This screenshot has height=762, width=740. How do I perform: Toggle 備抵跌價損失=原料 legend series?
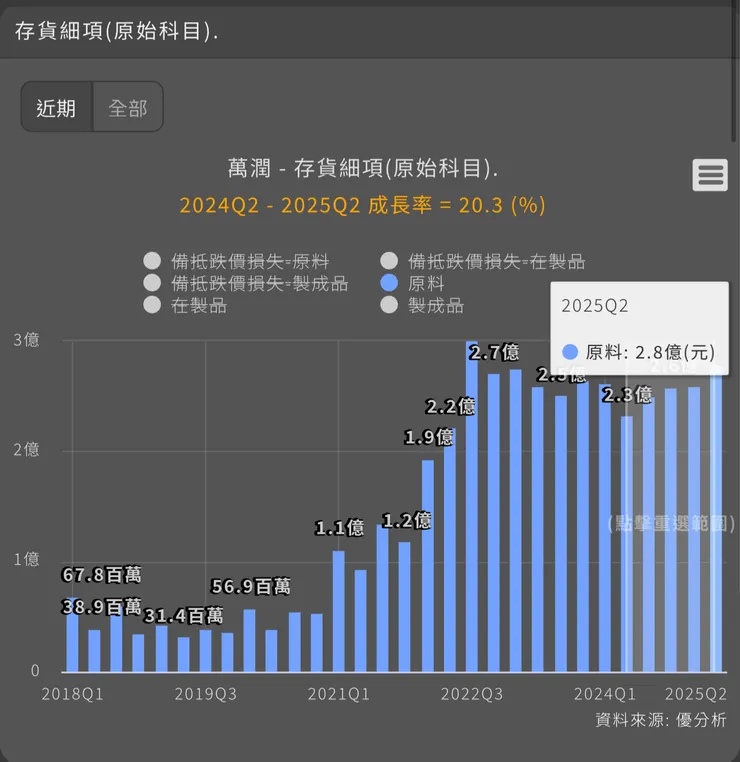point(237,261)
